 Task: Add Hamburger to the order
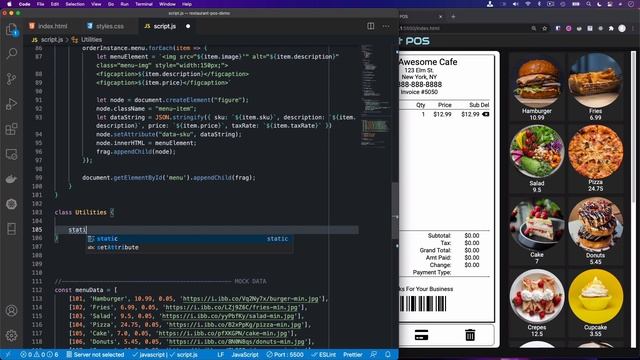click(537, 87)
